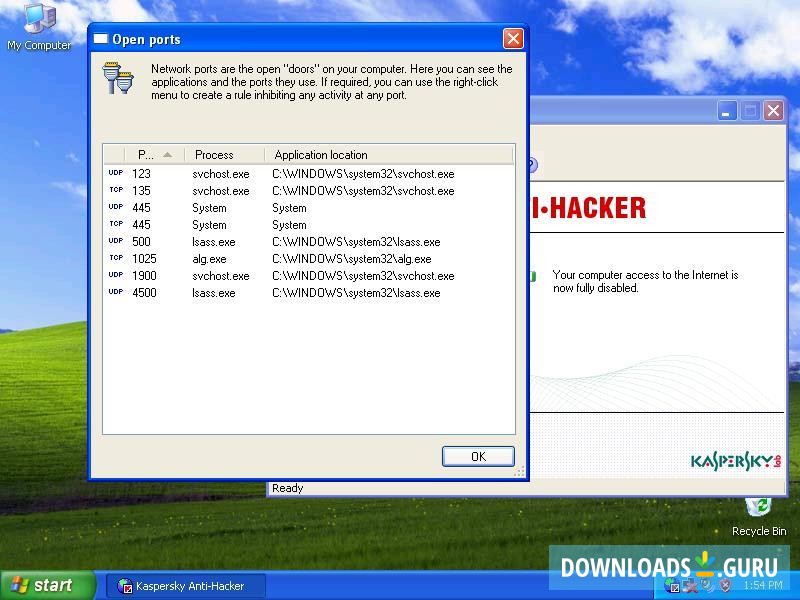Select the TCP icon for port 1025
The image size is (800, 600).
click(116, 258)
